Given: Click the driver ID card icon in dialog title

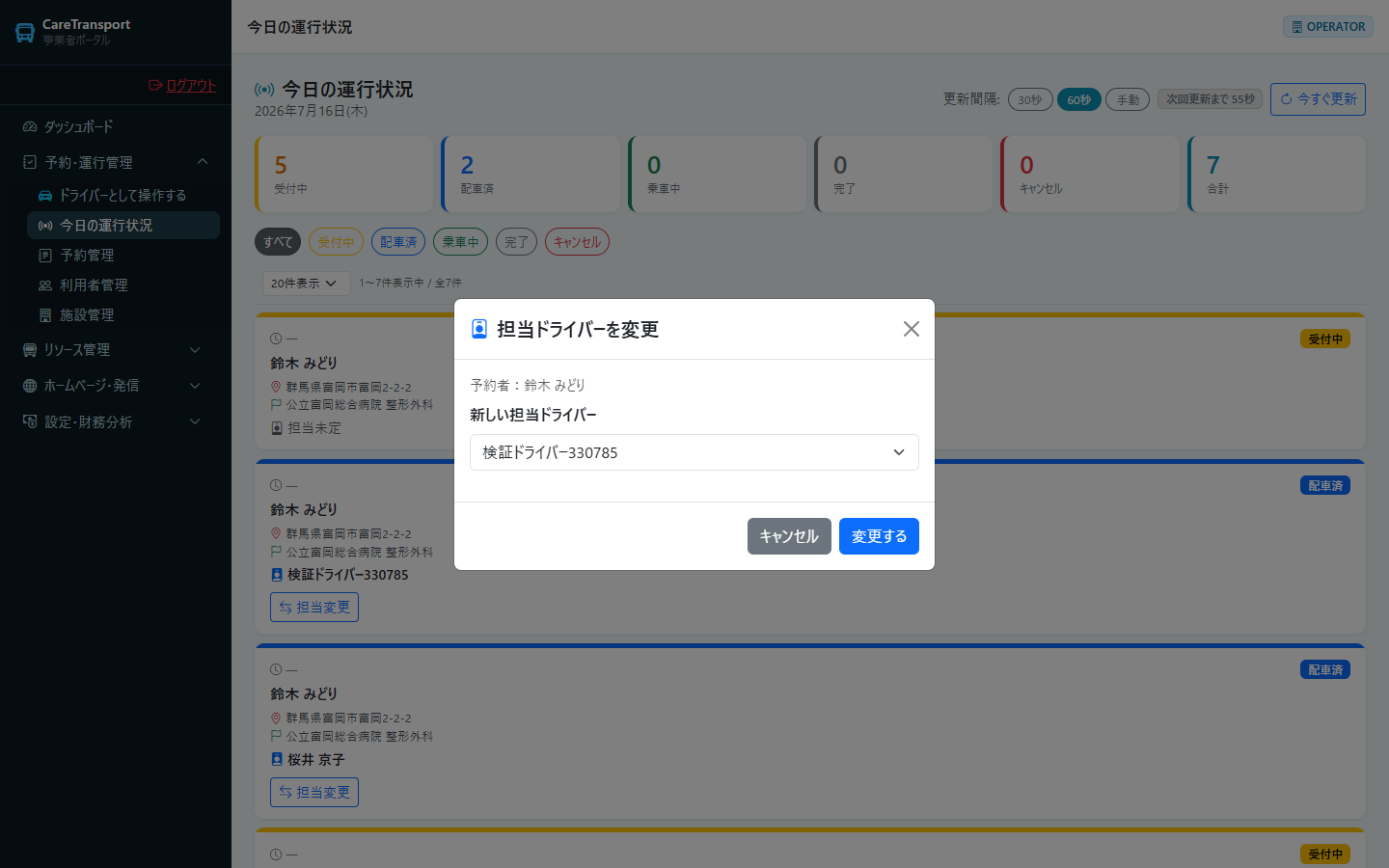Looking at the screenshot, I should pos(479,329).
